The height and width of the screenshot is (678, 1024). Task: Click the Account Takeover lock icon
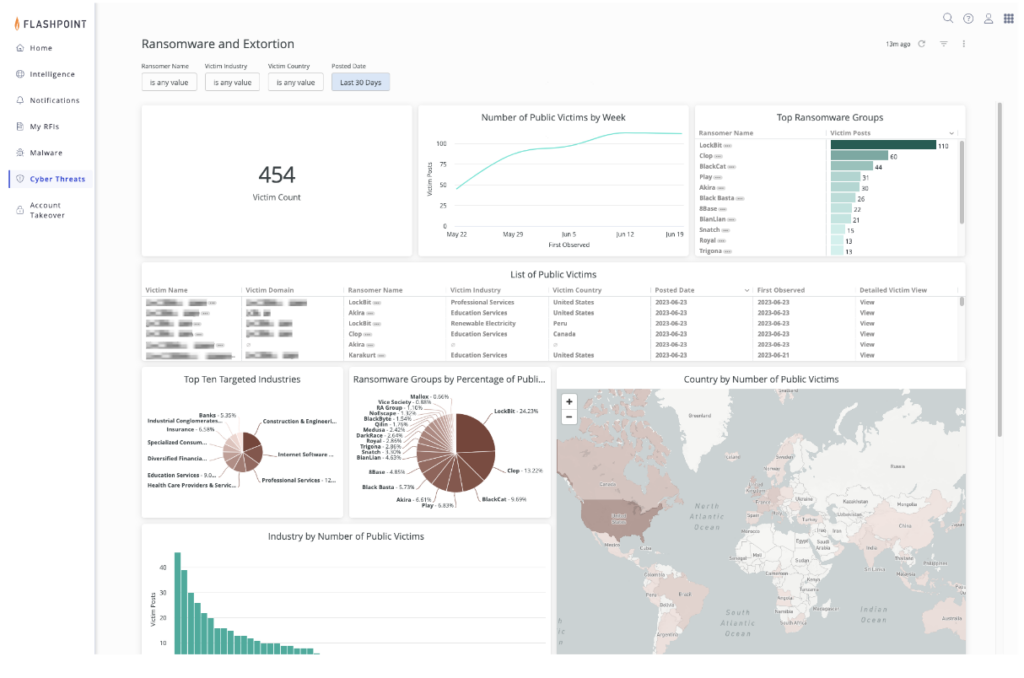20,210
